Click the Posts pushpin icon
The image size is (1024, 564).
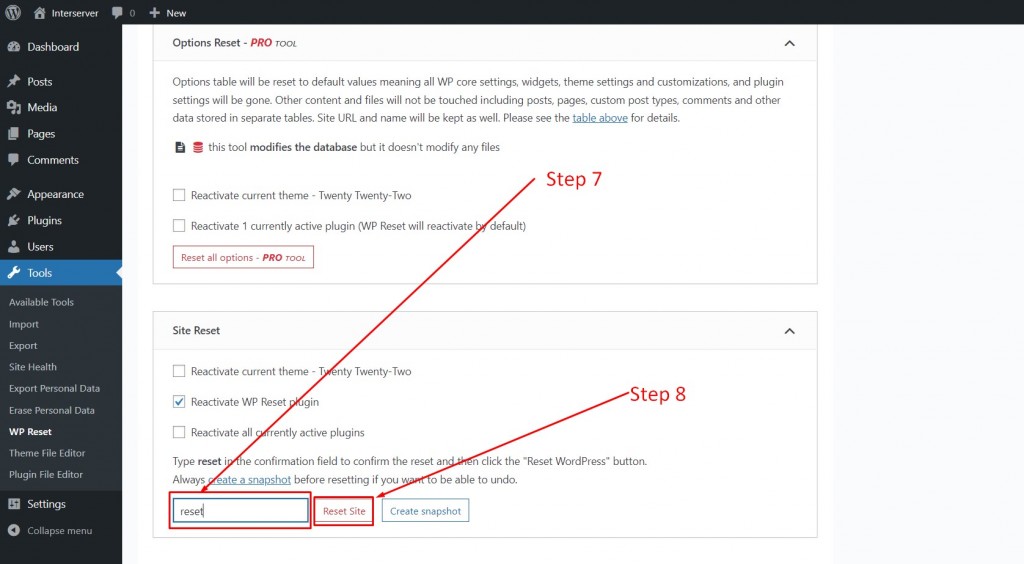pyautogui.click(x=14, y=82)
